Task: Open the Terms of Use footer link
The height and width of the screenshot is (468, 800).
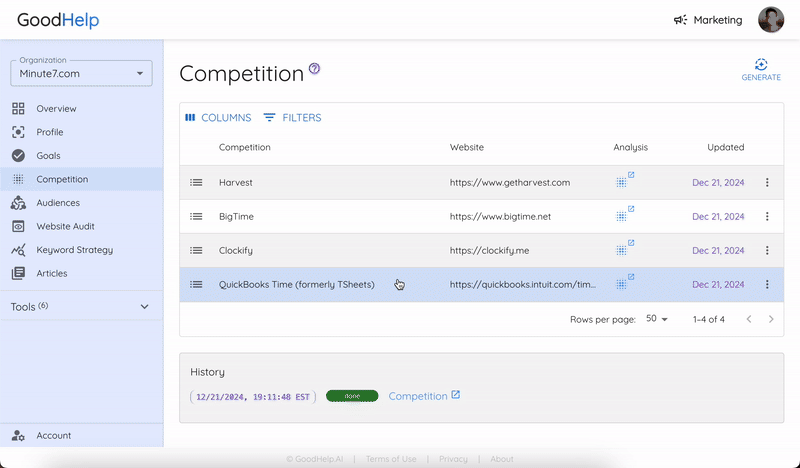Action: pyautogui.click(x=391, y=459)
